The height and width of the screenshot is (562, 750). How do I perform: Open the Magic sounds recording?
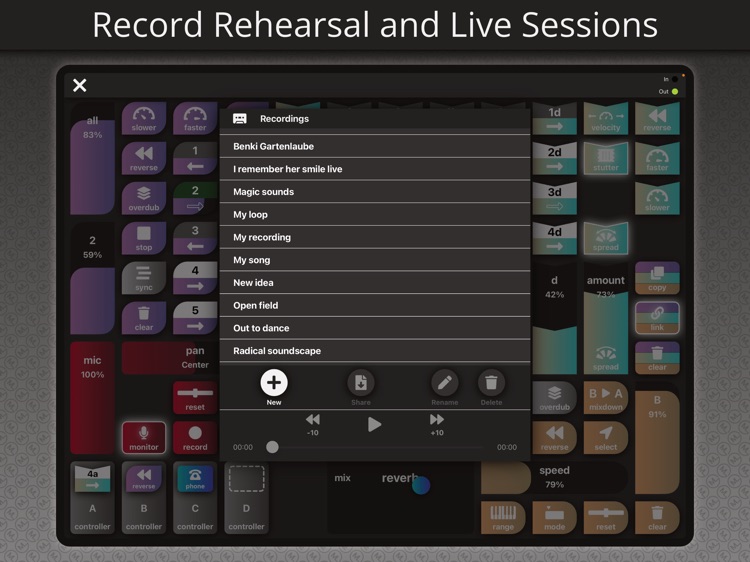click(375, 192)
